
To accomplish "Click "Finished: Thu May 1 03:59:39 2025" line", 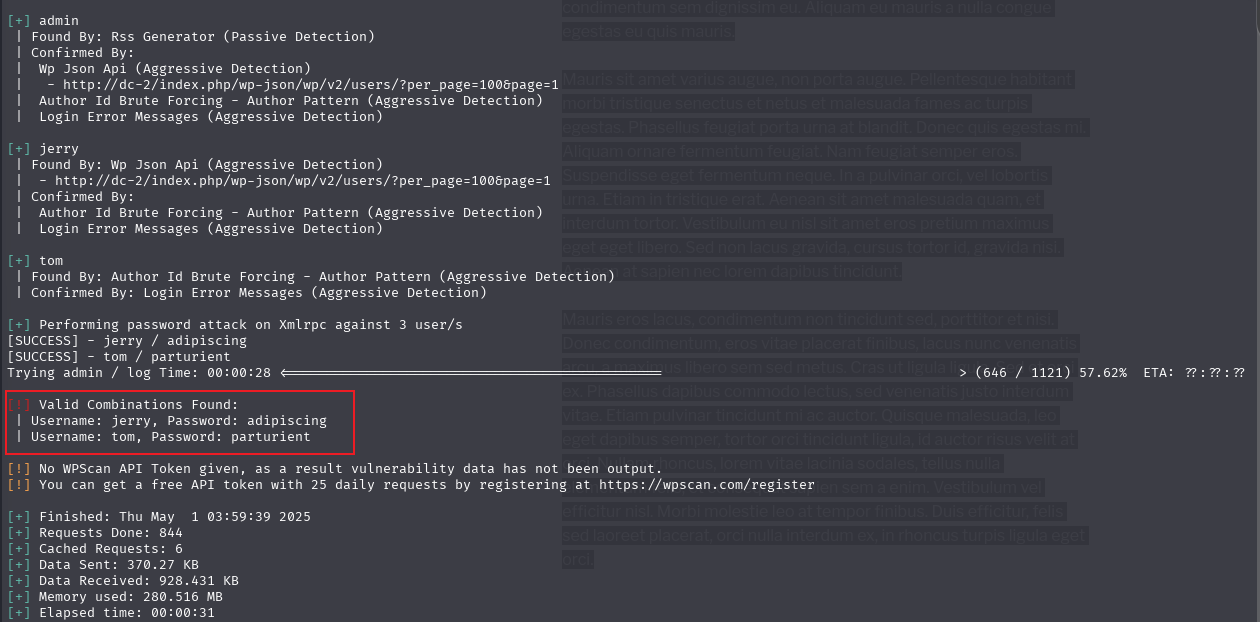I will point(159,517).
